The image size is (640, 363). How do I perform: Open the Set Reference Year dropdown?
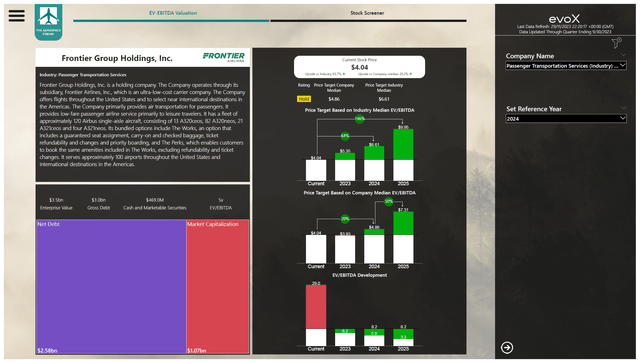pyautogui.click(x=566, y=119)
